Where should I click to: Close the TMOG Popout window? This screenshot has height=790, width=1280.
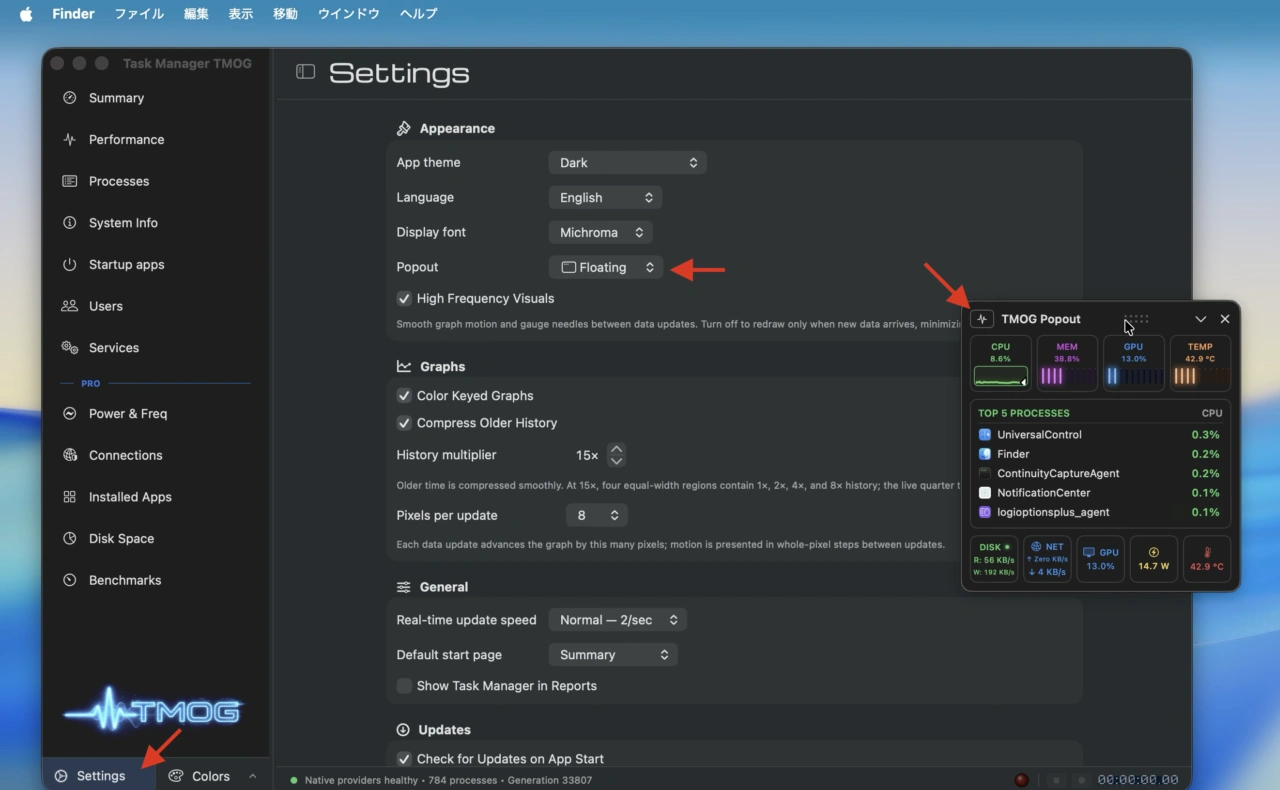coord(1225,319)
